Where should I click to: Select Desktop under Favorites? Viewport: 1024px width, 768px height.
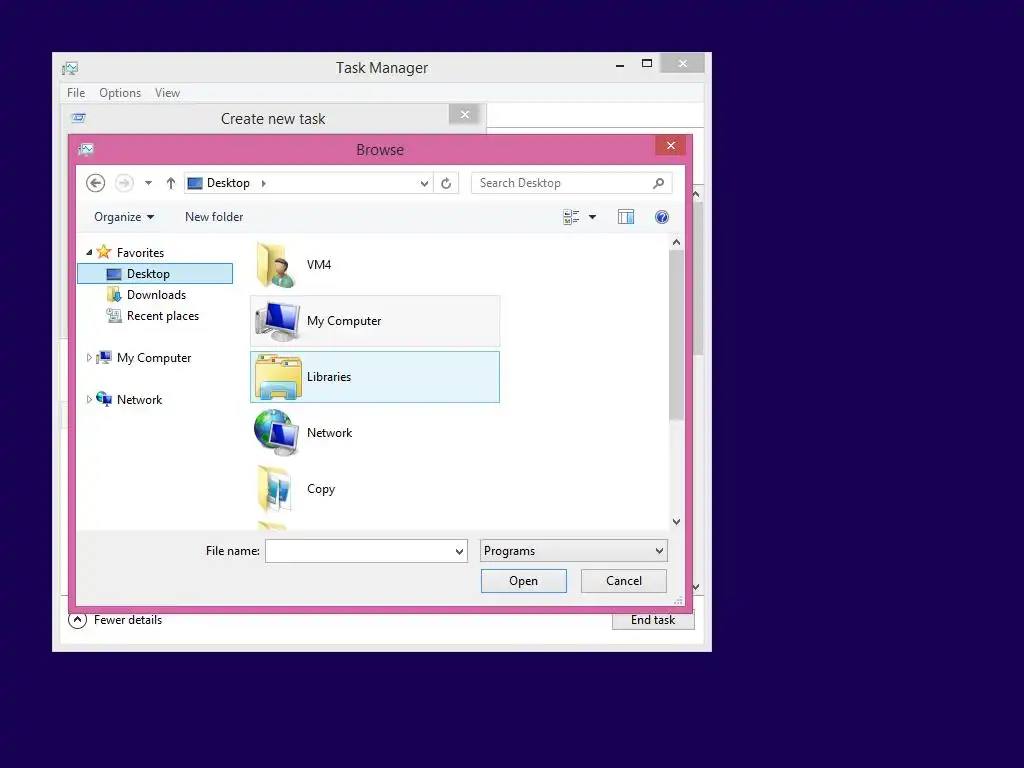pyautogui.click(x=155, y=274)
